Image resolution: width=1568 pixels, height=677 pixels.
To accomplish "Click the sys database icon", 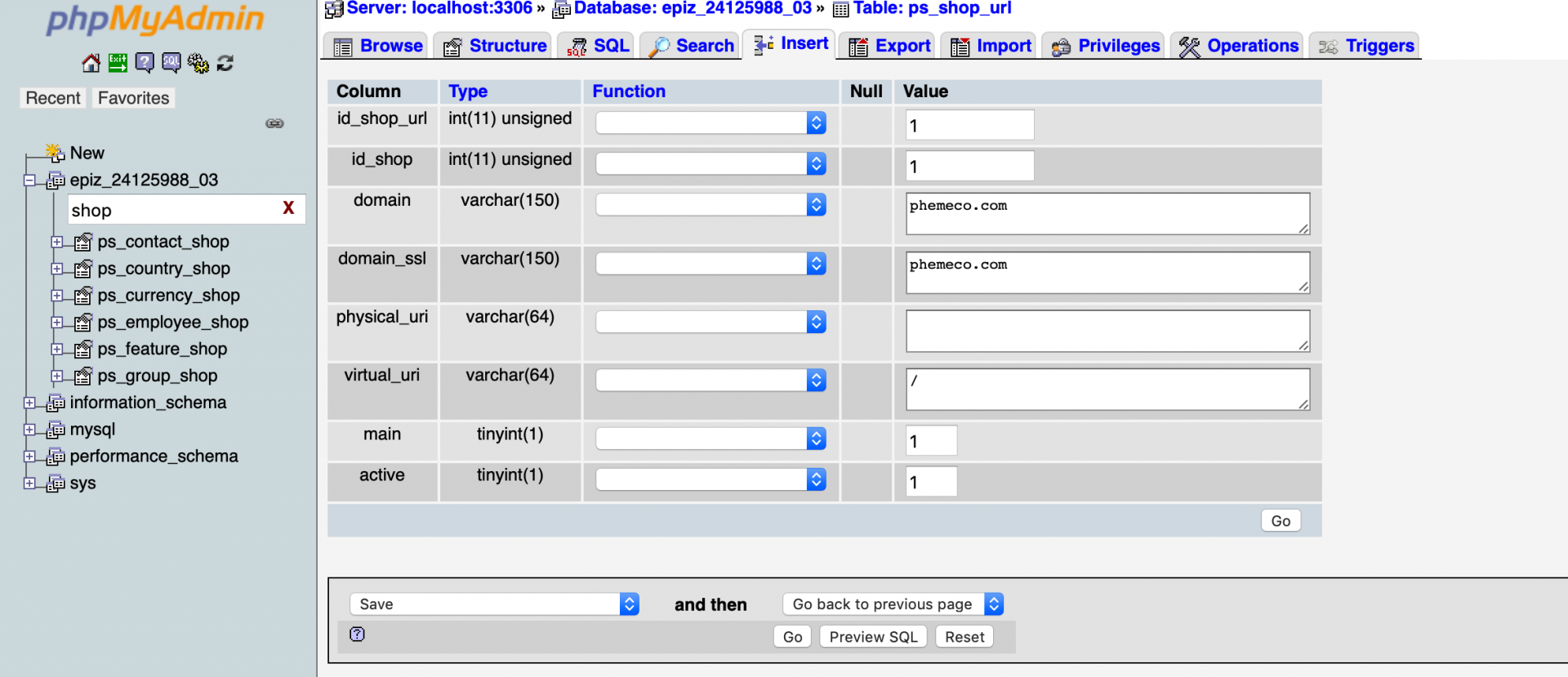I will (56, 483).
